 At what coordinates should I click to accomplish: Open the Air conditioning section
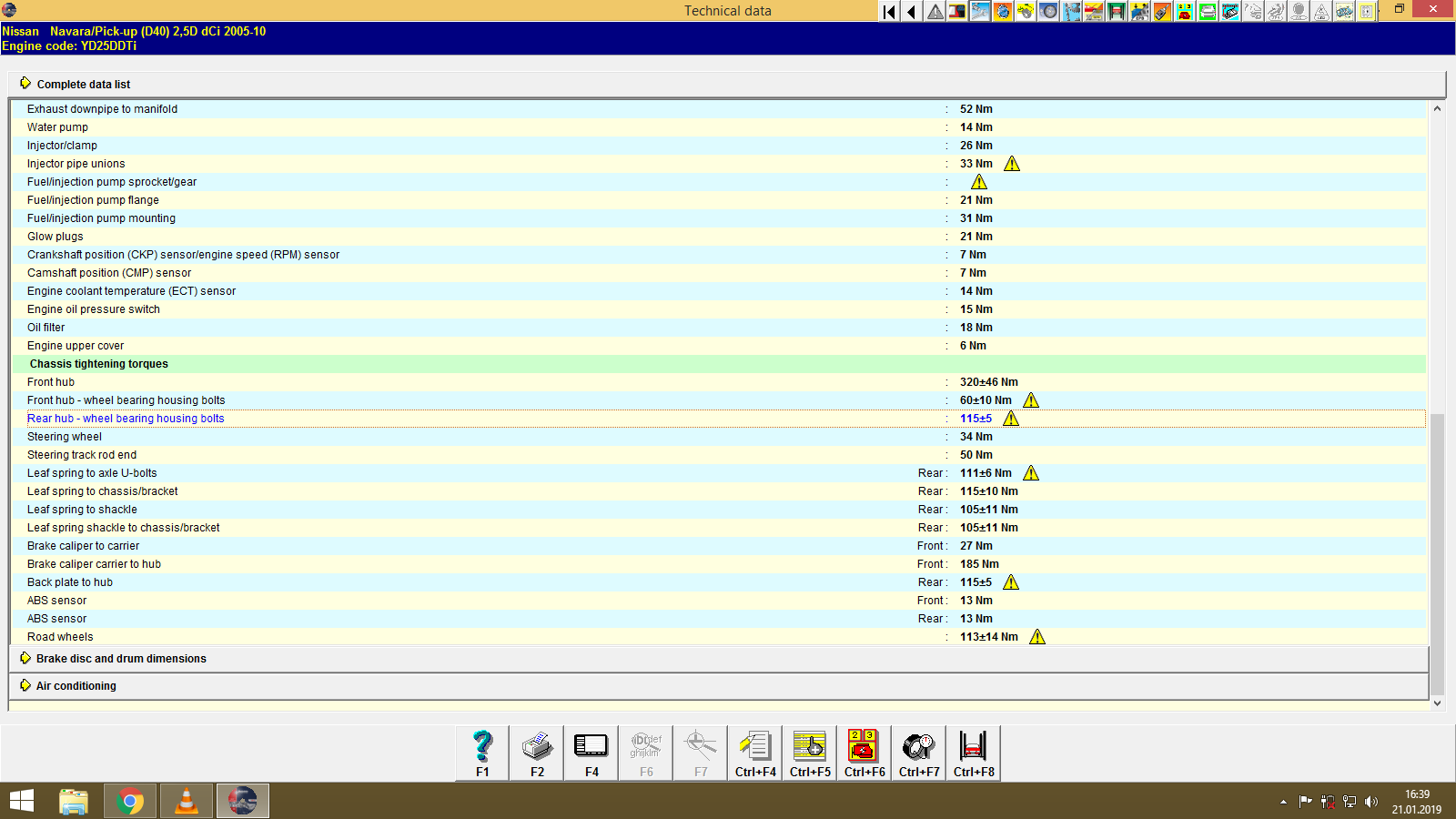(x=75, y=685)
